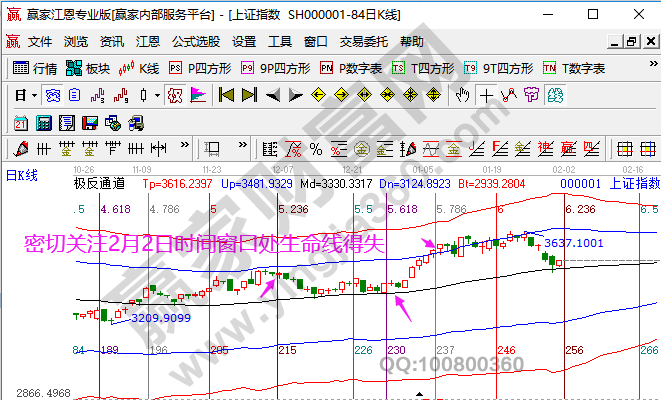Jump to the first bar arrow icon
The height and width of the screenshot is (400, 661).
click(226, 95)
